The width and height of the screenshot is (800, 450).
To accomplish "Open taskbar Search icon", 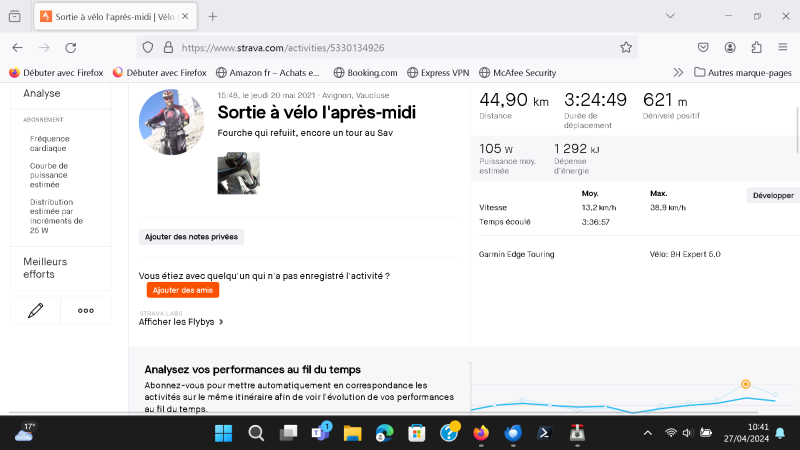I will (256, 433).
